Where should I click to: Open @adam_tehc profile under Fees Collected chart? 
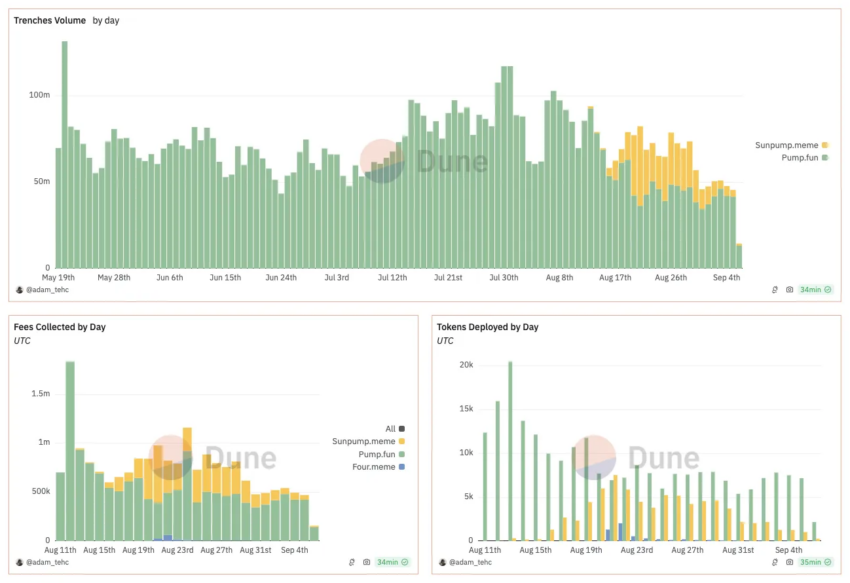pyautogui.click(x=47, y=562)
